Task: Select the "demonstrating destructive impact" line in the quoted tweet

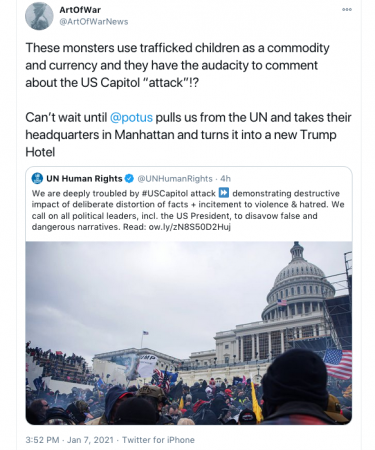Action: click(286, 193)
